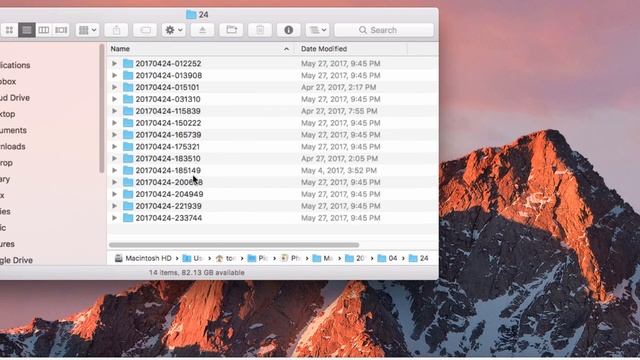
Task: Select the 20170424-185149 folder name
Action: pyautogui.click(x=168, y=170)
